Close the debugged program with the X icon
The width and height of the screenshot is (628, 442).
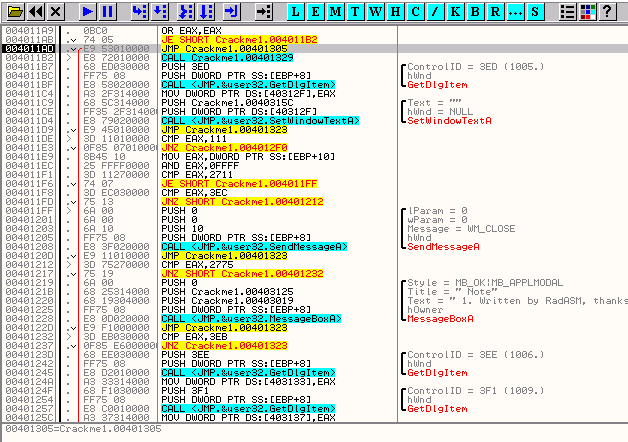click(x=56, y=11)
